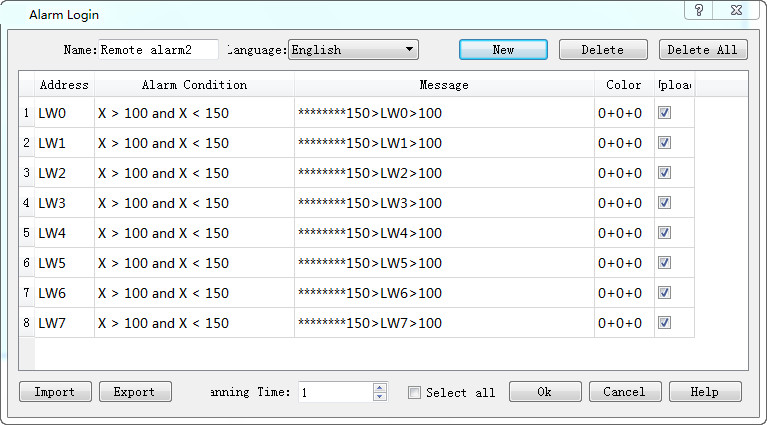
Task: Open the Language dropdown set to English
Action: coord(353,50)
